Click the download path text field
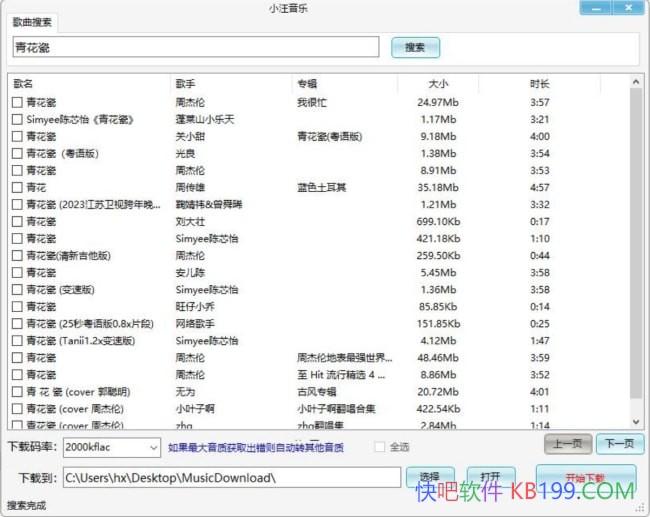Screen dimensions: 650x517 point(230,477)
